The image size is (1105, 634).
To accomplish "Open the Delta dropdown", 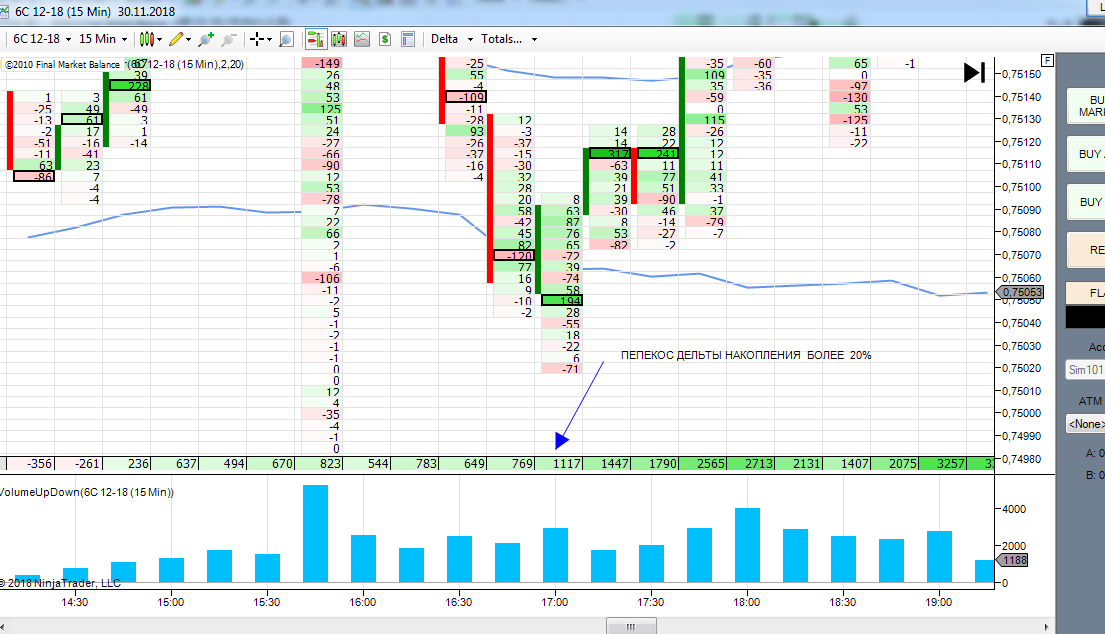I will coord(452,39).
